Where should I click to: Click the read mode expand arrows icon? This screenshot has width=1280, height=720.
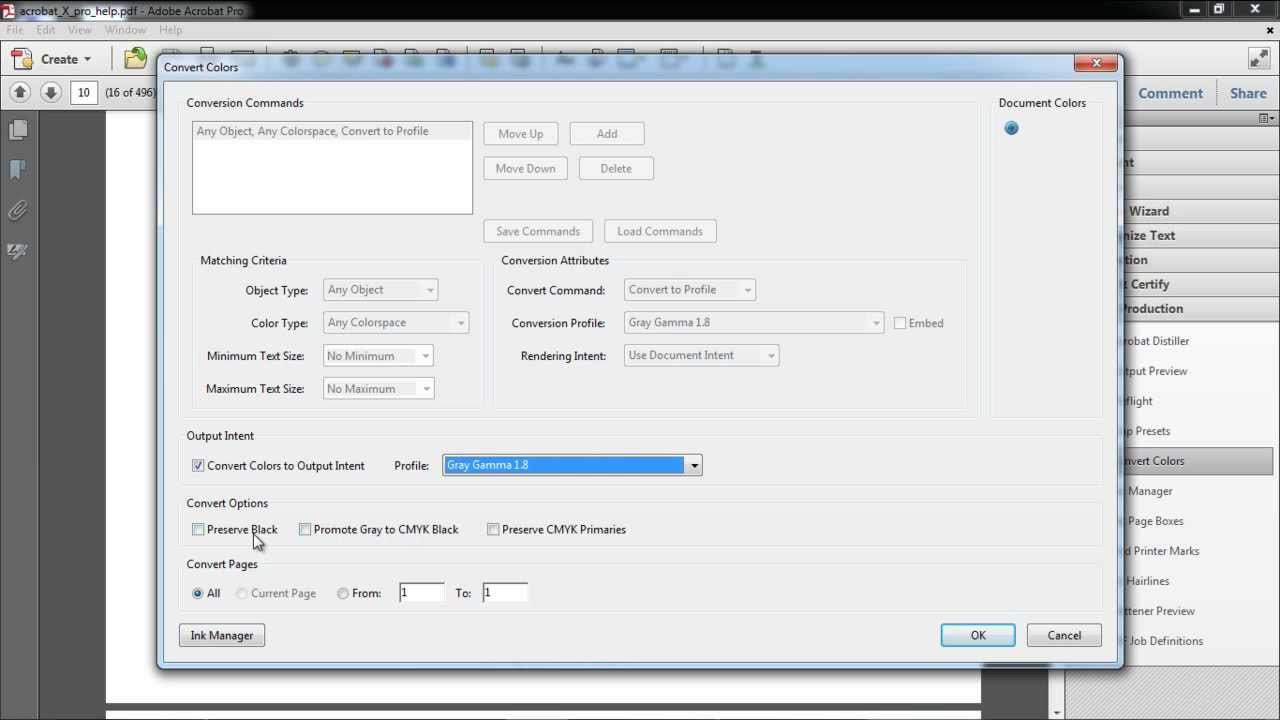coord(1259,59)
